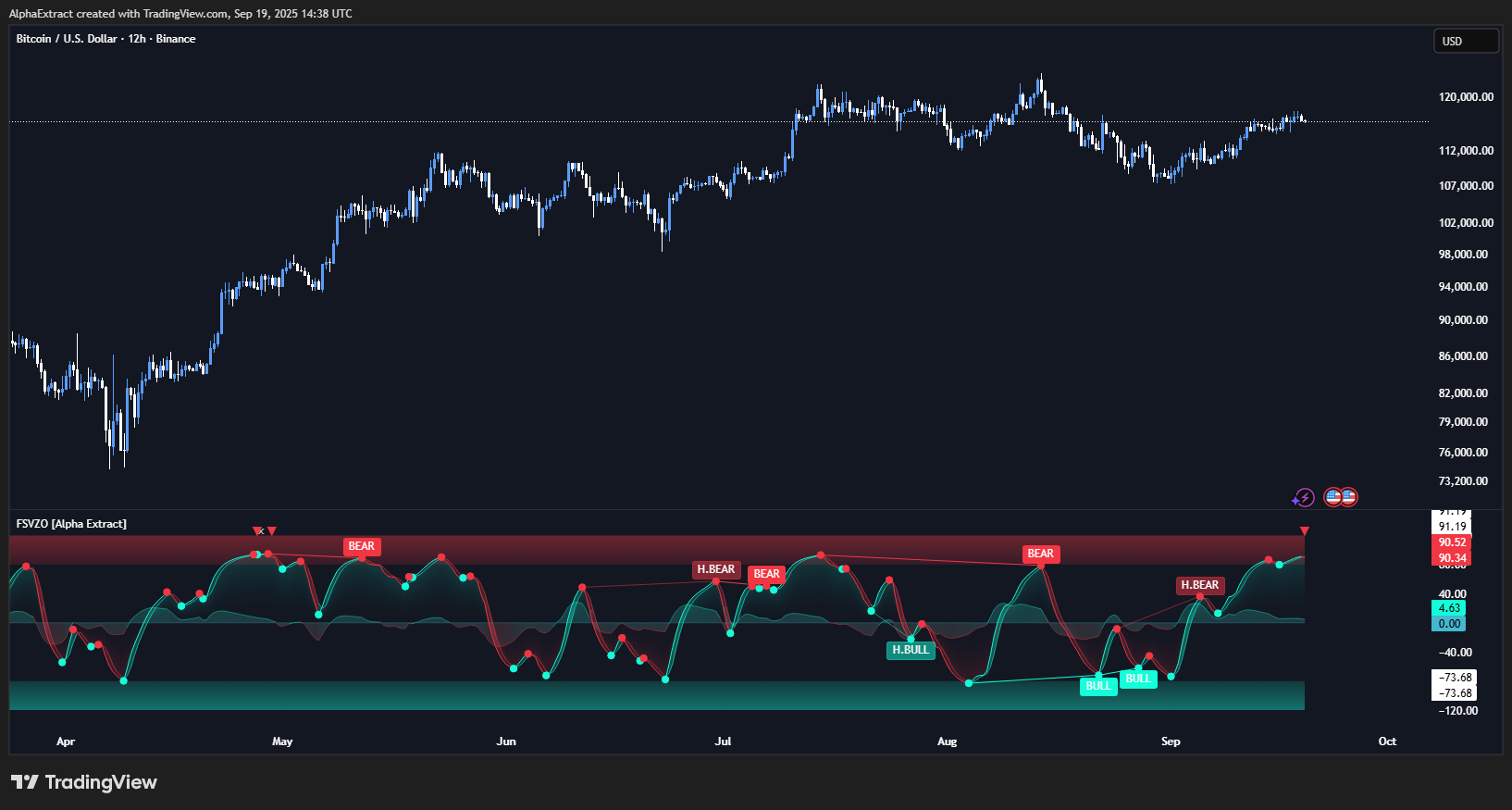Click the Apr label on the time axis
The height and width of the screenshot is (810, 1512).
[66, 741]
